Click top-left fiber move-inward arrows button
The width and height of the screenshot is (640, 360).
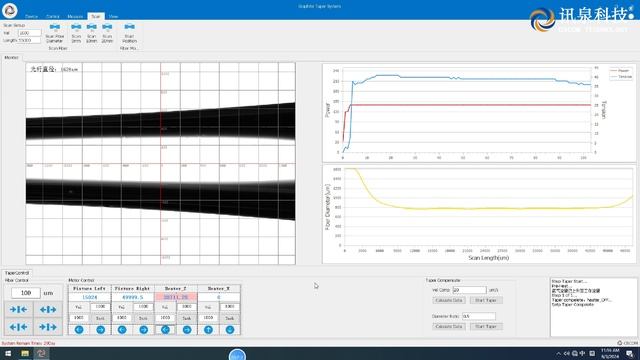click(x=18, y=310)
